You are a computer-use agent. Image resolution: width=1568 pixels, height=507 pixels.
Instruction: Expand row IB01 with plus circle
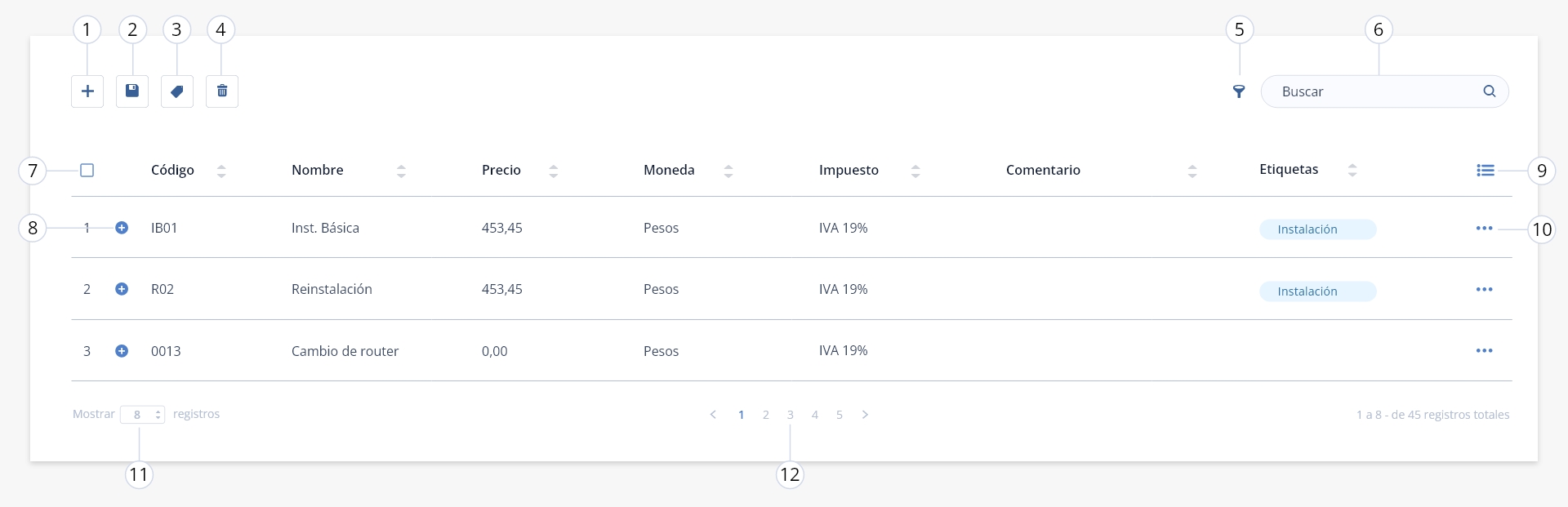[x=122, y=228]
